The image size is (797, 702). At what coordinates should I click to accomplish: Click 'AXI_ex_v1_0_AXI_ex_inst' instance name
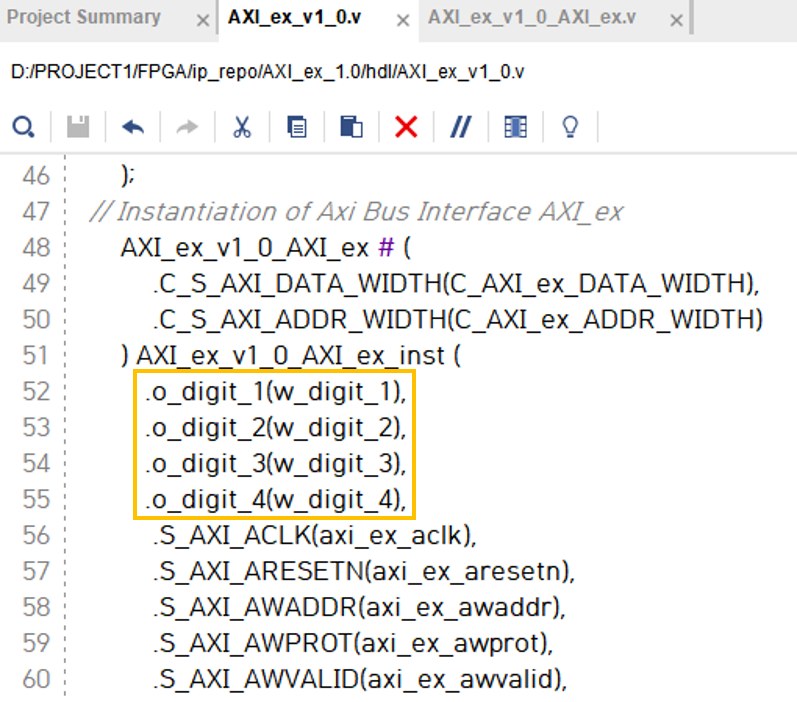point(291,356)
